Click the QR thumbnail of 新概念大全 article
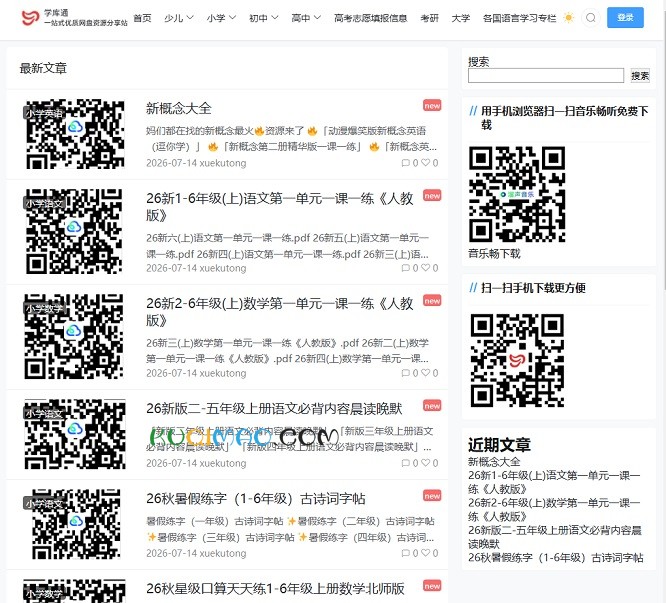The image size is (666, 603). (75, 134)
